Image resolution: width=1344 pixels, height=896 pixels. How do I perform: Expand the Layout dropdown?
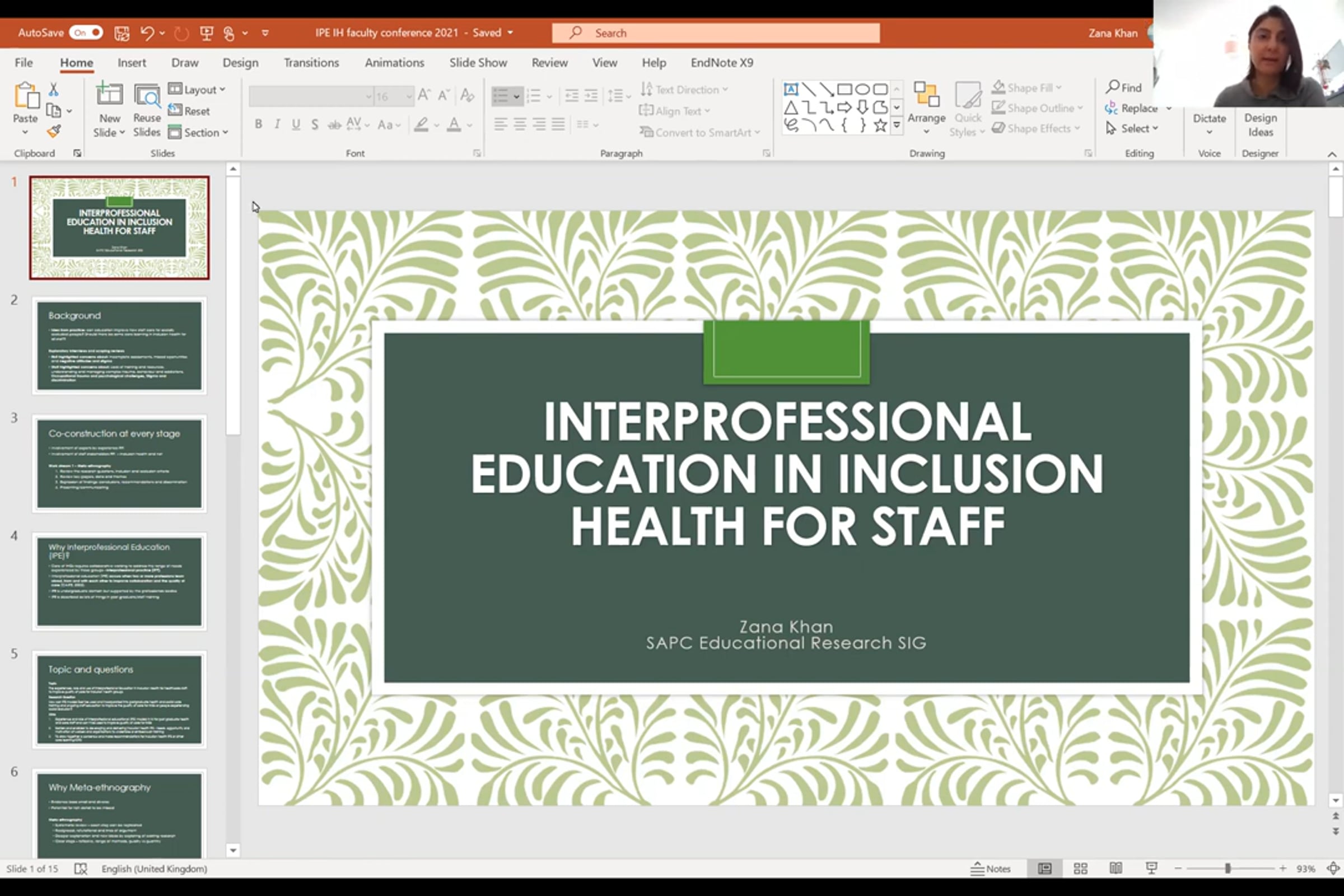coord(198,89)
